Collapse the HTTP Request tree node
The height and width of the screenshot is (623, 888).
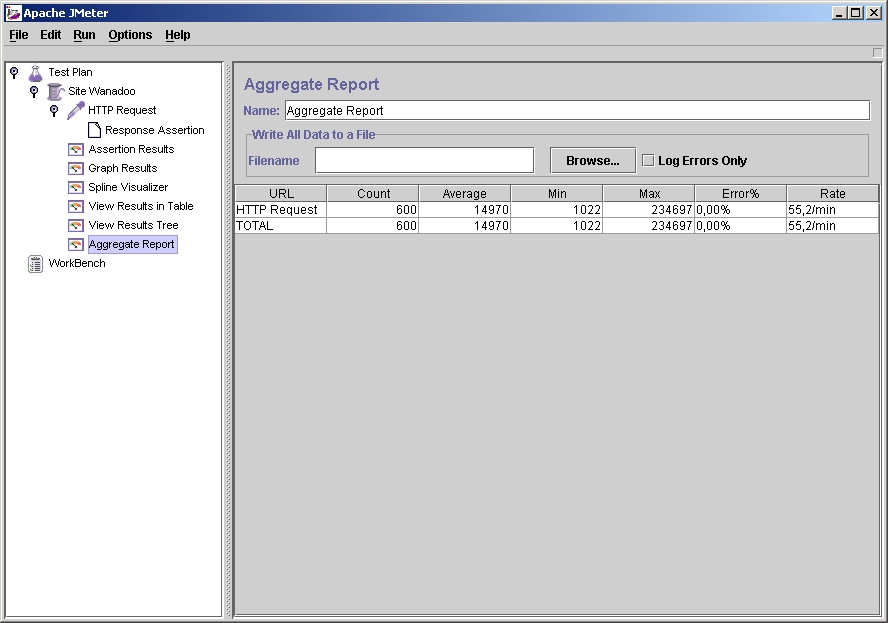54,110
